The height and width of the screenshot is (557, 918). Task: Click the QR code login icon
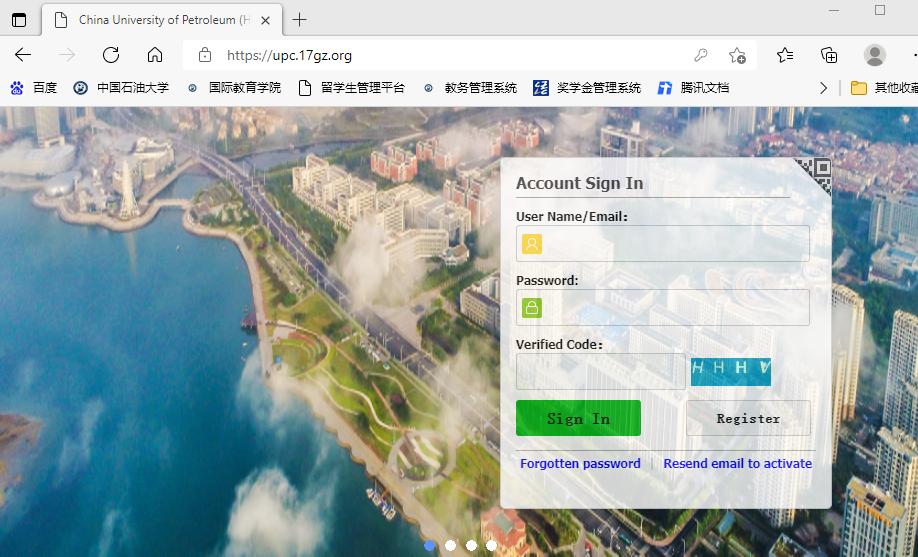[x=814, y=175]
